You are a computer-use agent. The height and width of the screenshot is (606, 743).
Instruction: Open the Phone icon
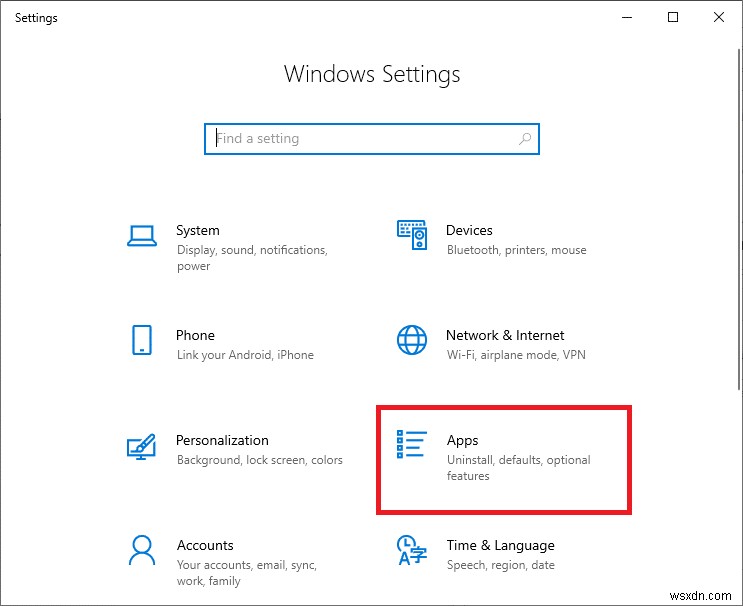pos(142,340)
